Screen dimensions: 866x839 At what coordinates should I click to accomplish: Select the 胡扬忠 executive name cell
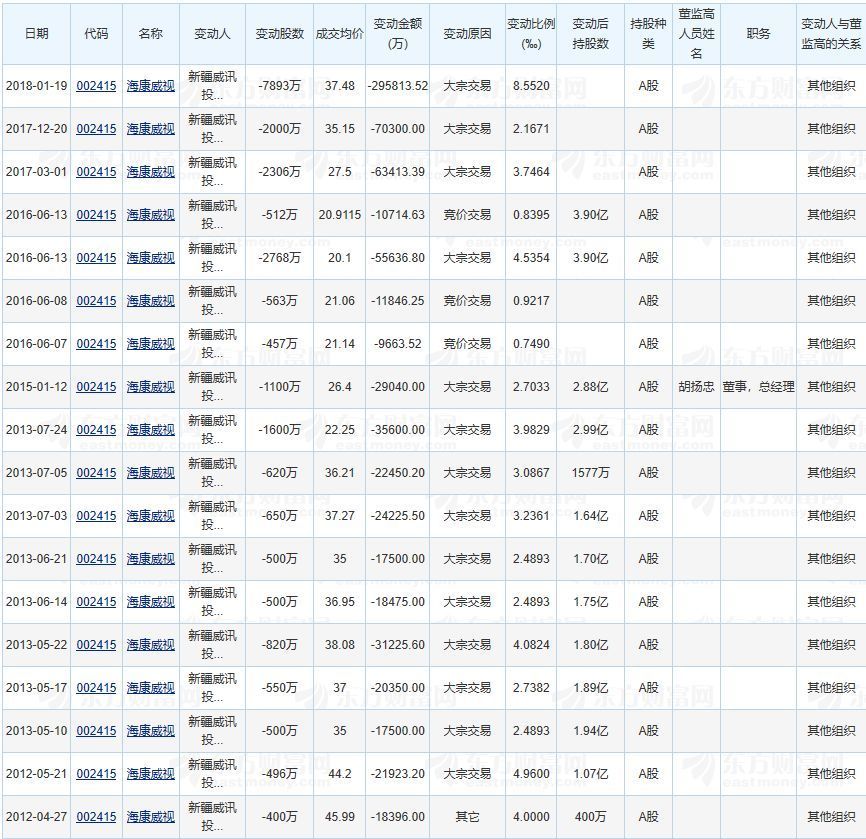(696, 387)
